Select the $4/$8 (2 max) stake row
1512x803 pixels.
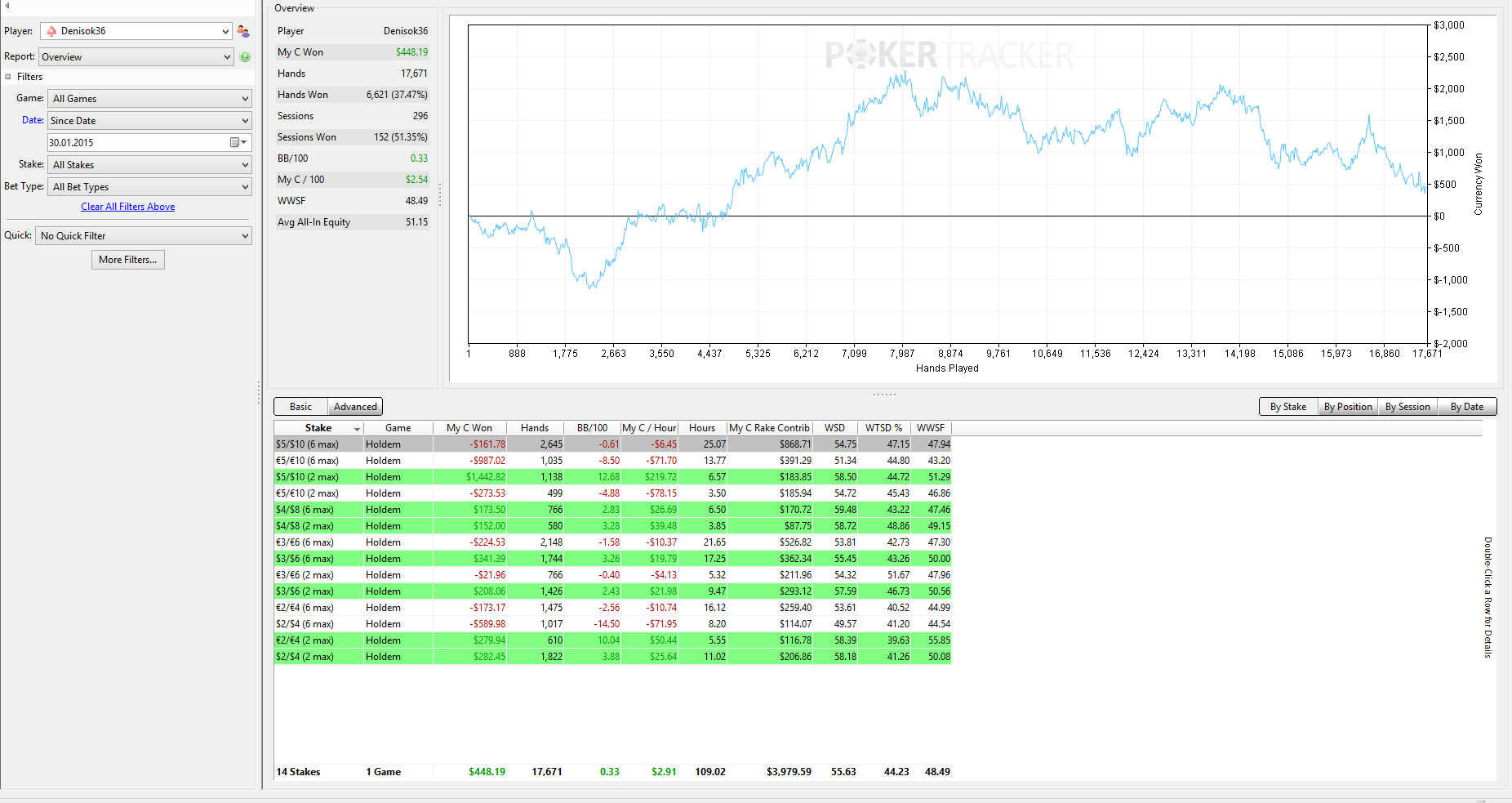tap(612, 526)
